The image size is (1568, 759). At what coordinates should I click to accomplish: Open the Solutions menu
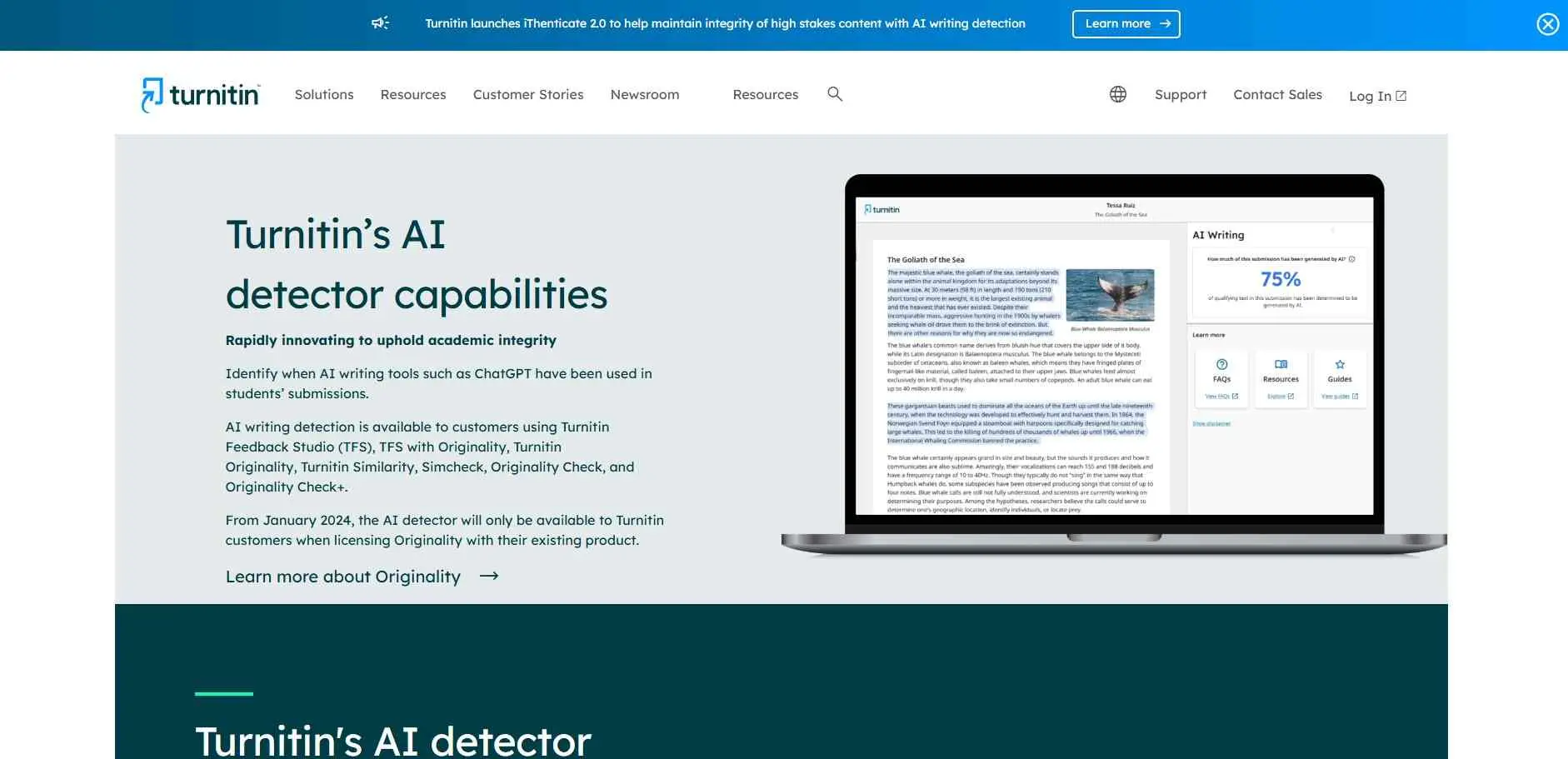[x=324, y=95]
